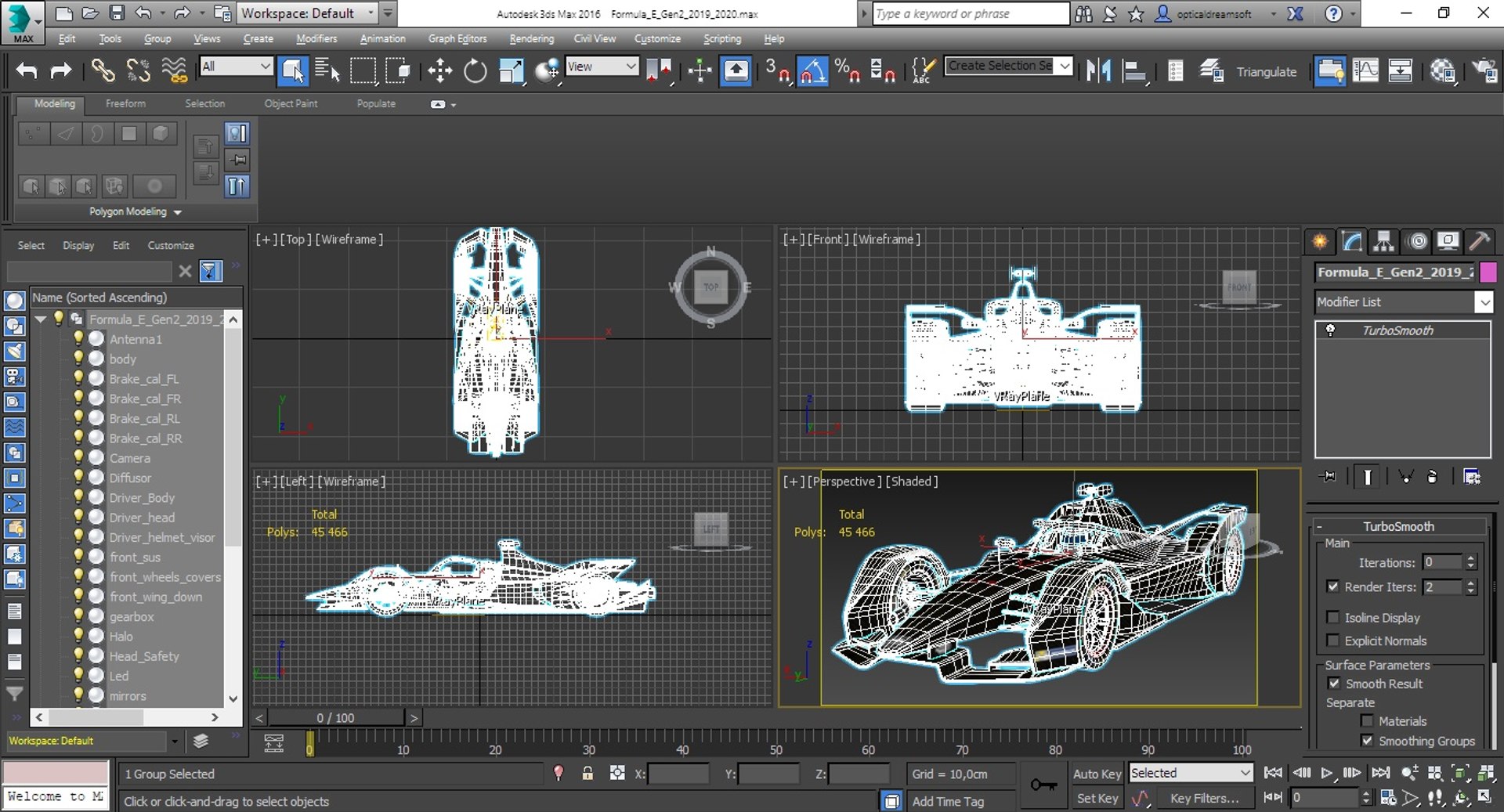
Task: Activate Select and Uniform Scale tool
Action: (511, 70)
